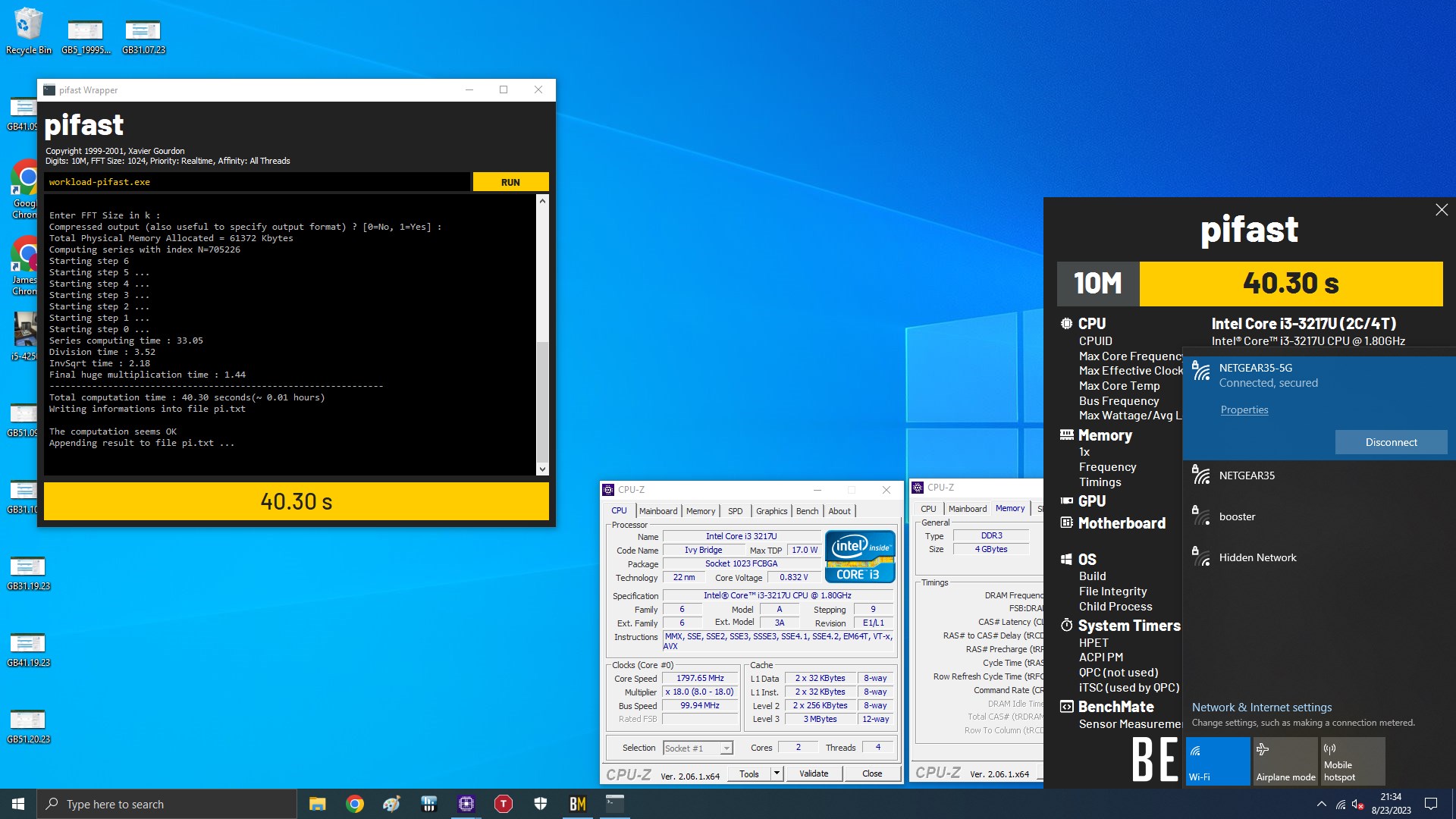This screenshot has height=819, width=1456.
Task: Open the Tools dropdown arrow in CPU-Z
Action: click(x=777, y=773)
